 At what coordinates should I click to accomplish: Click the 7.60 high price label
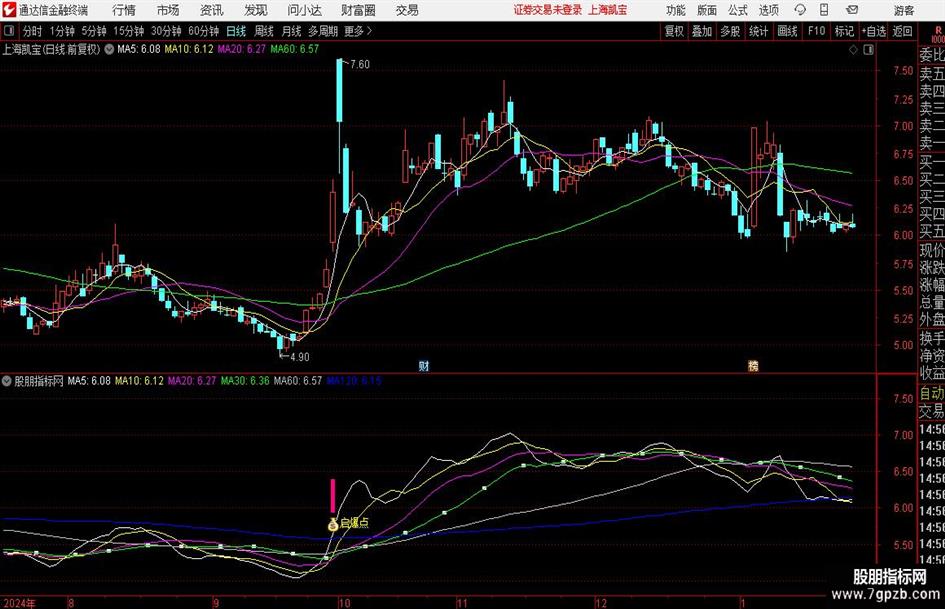[x=360, y=65]
